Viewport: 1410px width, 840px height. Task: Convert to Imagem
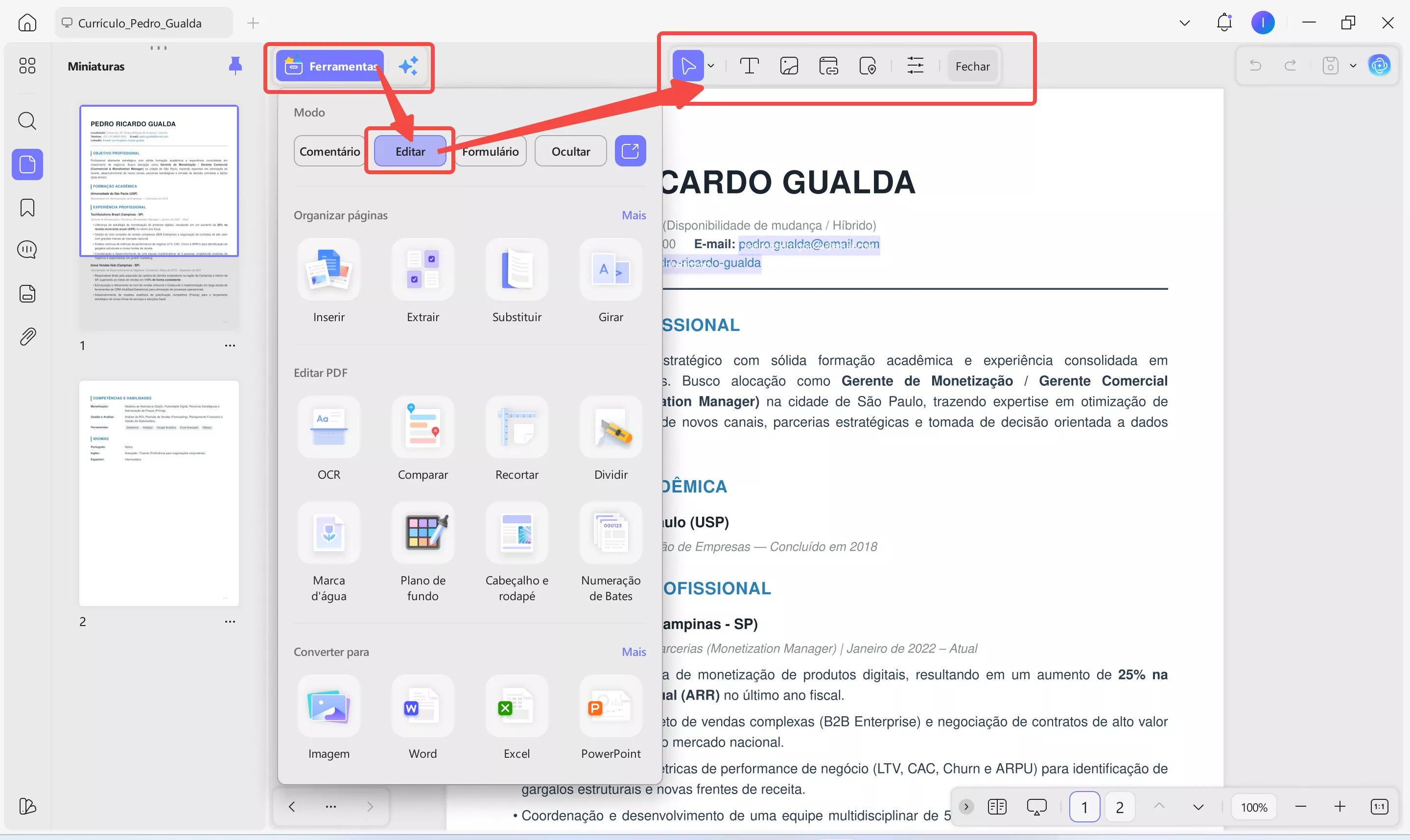[x=329, y=718]
